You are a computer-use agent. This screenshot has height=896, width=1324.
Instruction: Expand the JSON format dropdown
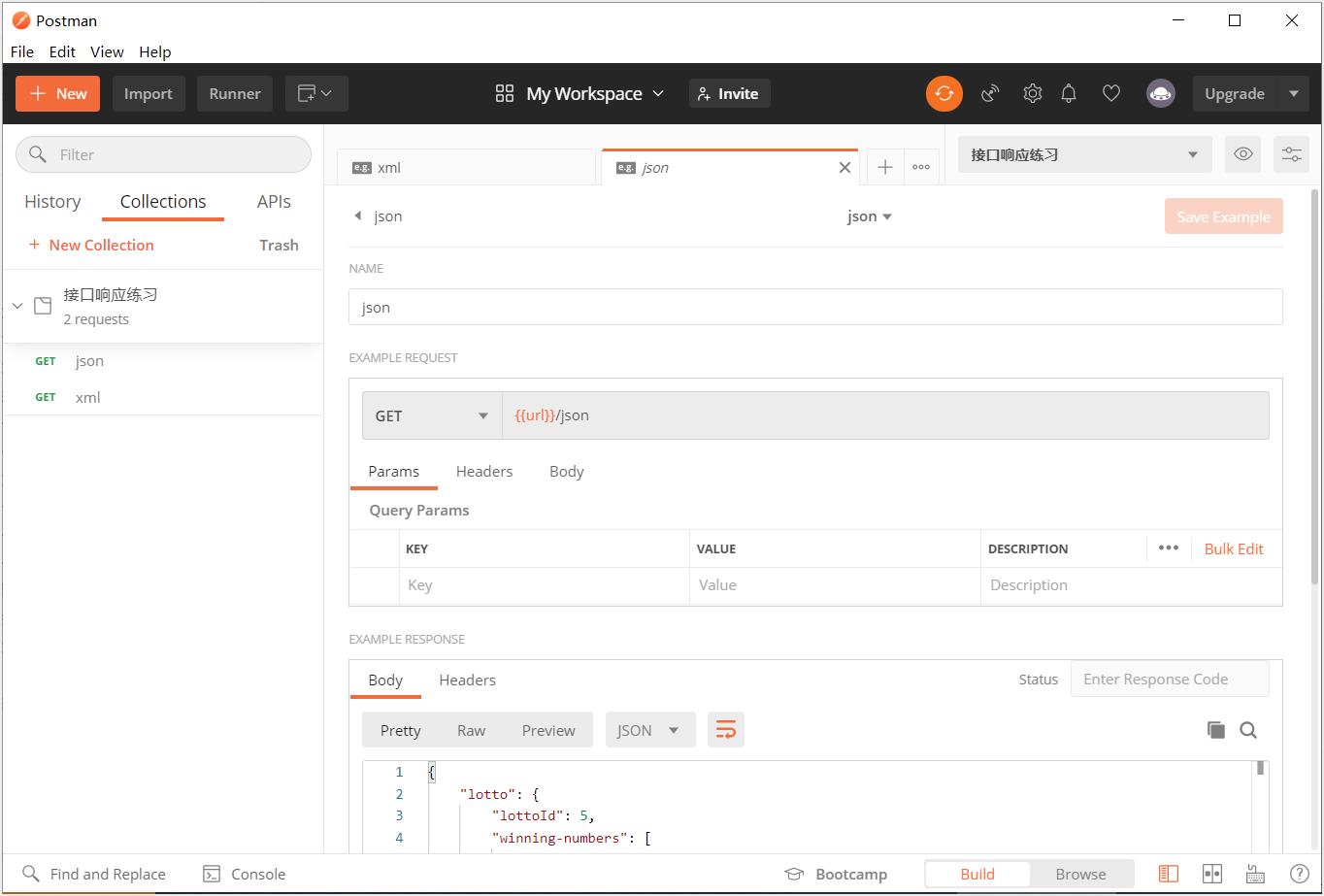coord(649,730)
